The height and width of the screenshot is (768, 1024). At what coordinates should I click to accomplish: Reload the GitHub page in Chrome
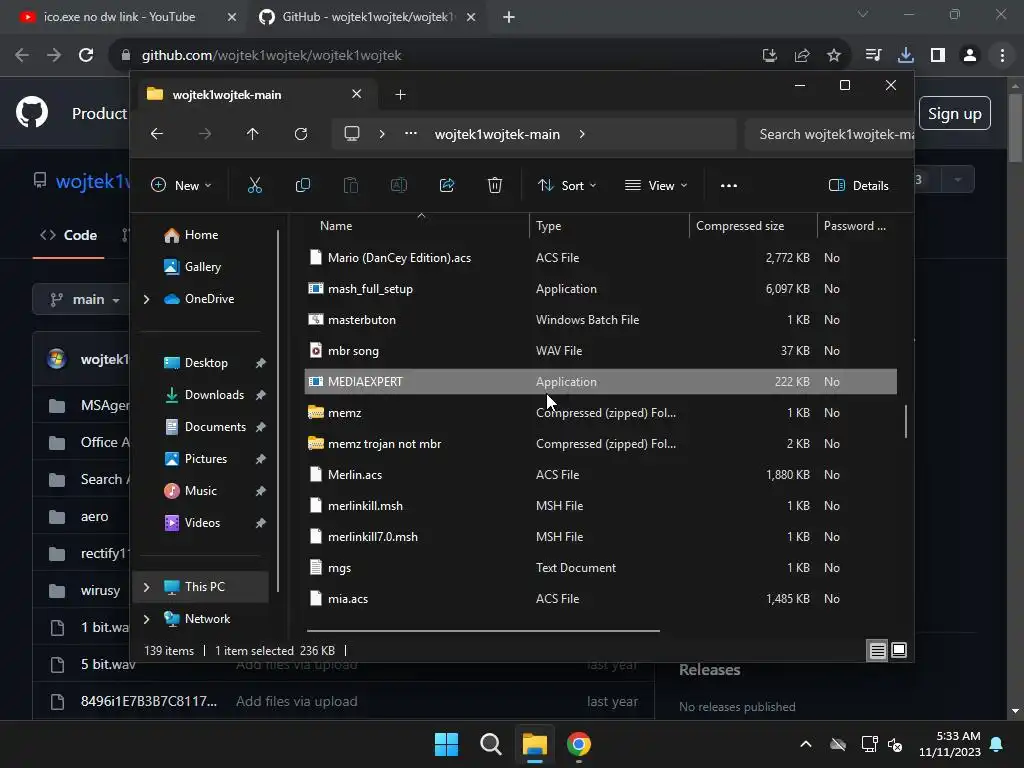click(86, 56)
